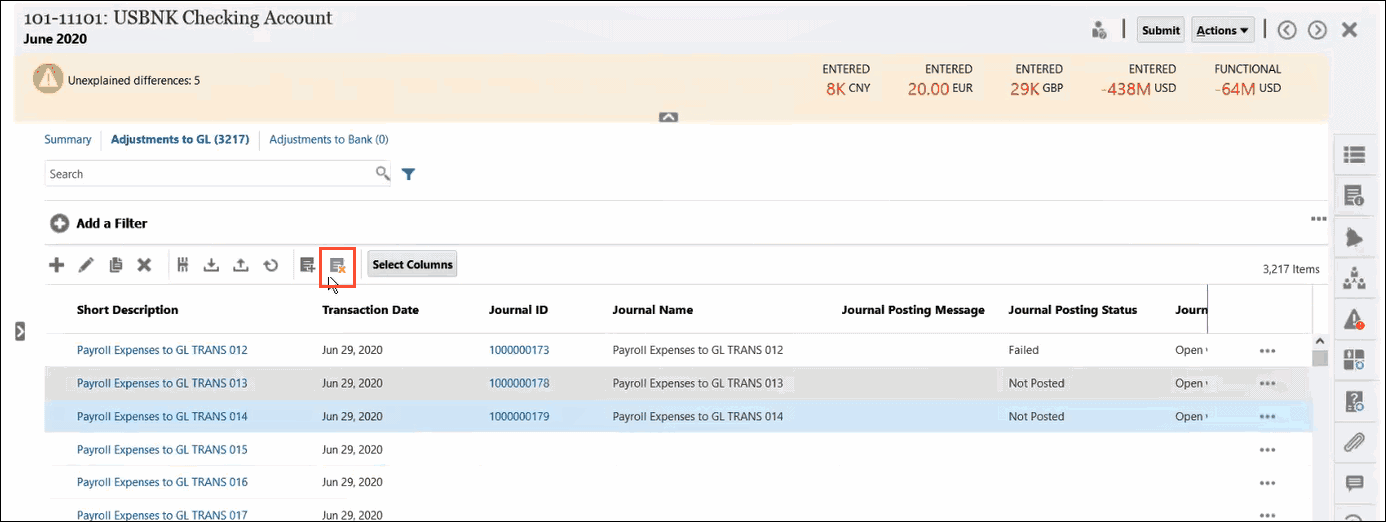This screenshot has height=522, width=1386.
Task: Open the attachments paperclip in right sidebar
Action: click(x=1354, y=441)
